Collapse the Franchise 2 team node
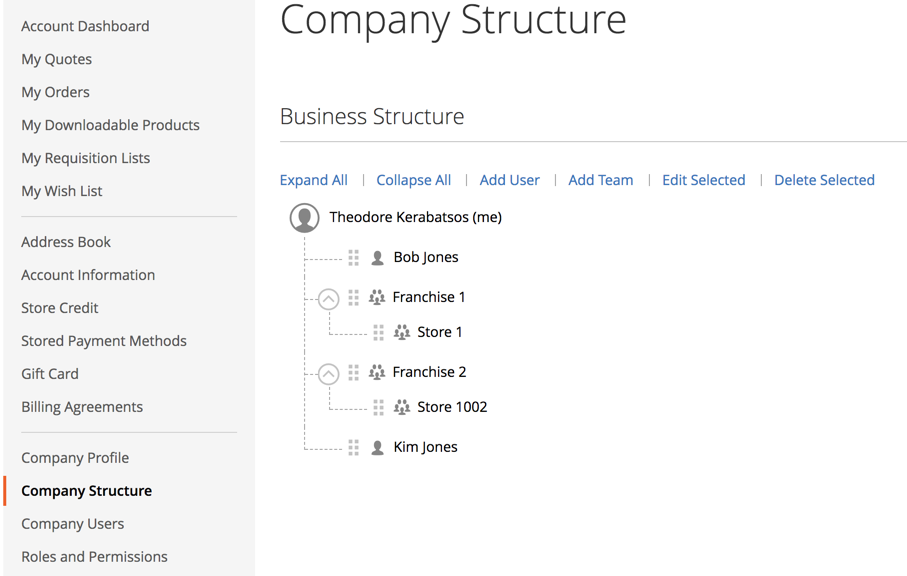Image resolution: width=907 pixels, height=576 pixels. pos(329,374)
